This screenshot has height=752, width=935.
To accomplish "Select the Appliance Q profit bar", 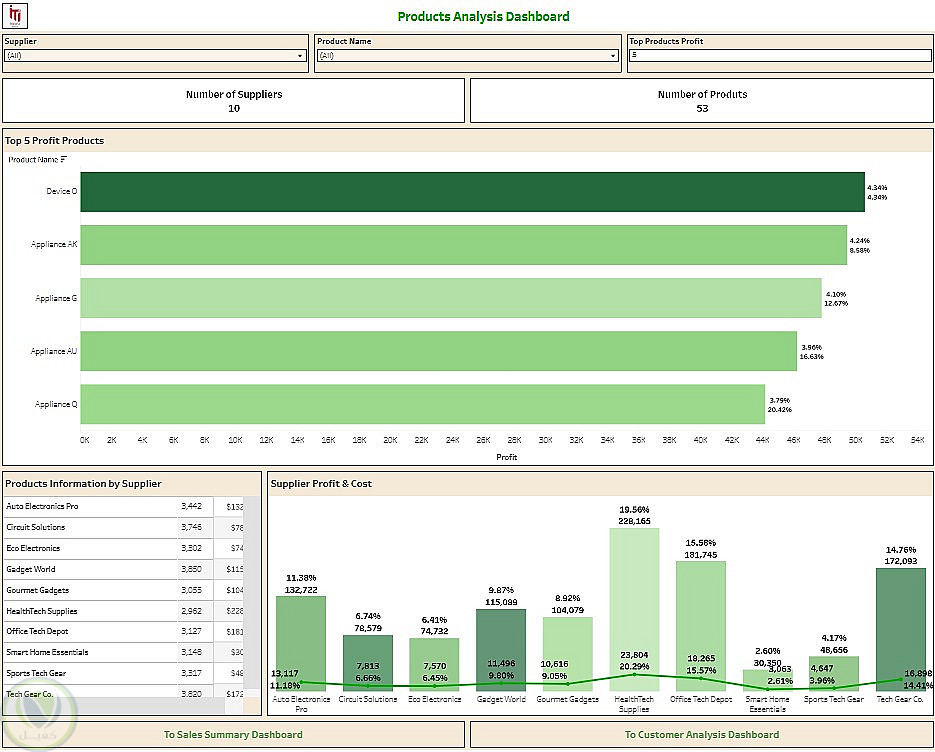I will coord(422,404).
